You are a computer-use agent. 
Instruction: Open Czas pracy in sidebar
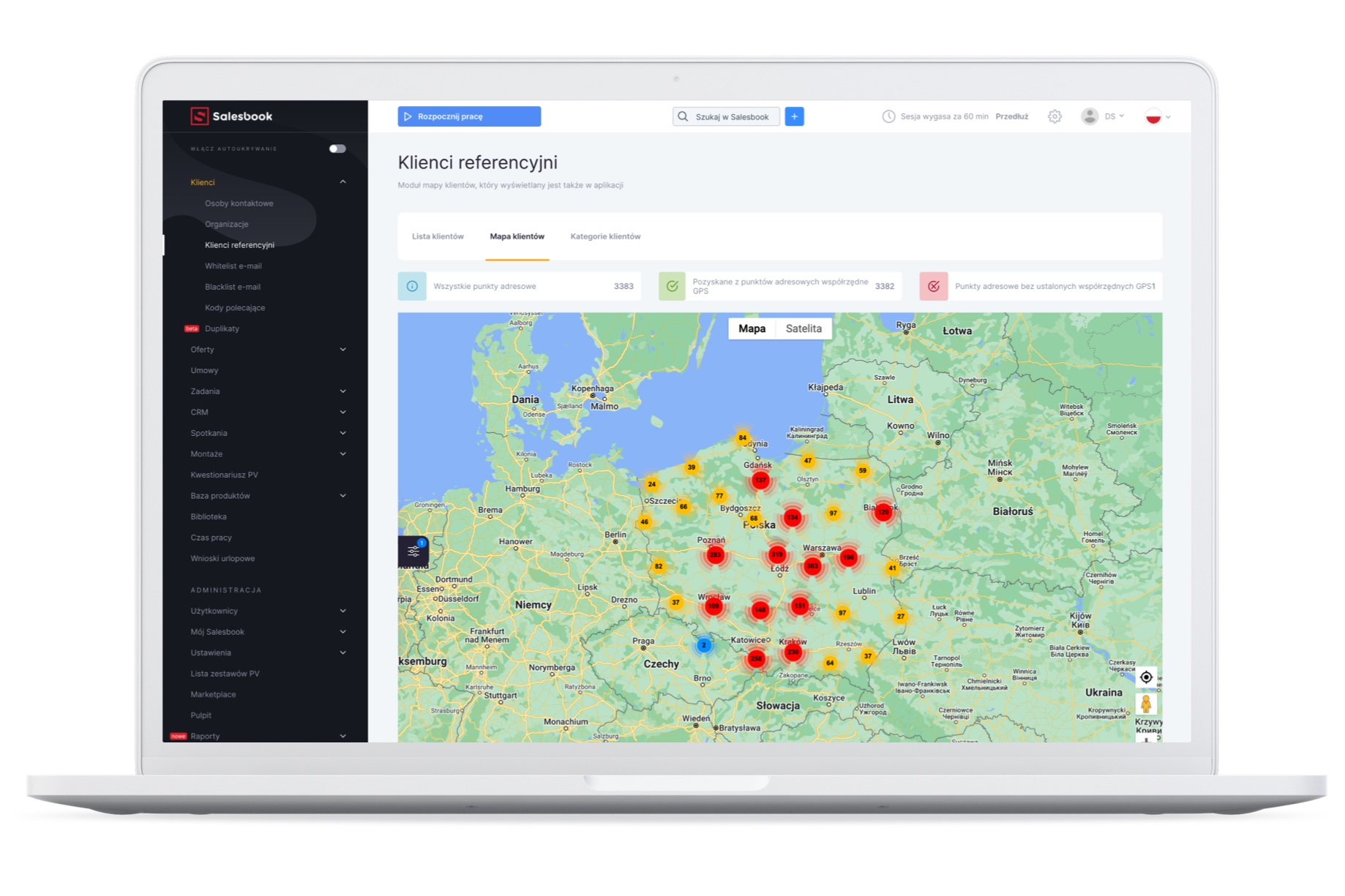[x=211, y=538]
